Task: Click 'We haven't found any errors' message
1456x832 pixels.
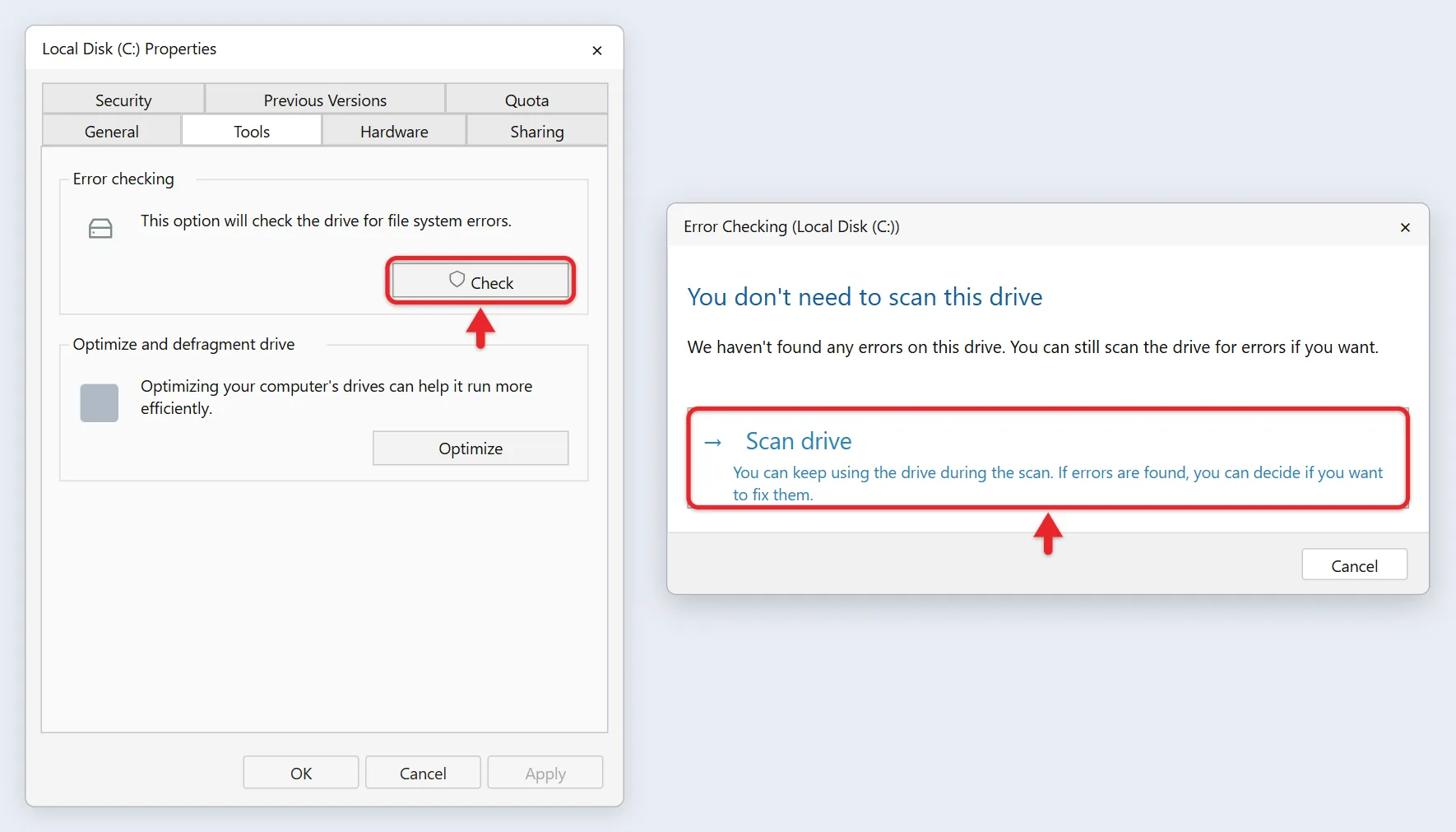Action: 1032,346
